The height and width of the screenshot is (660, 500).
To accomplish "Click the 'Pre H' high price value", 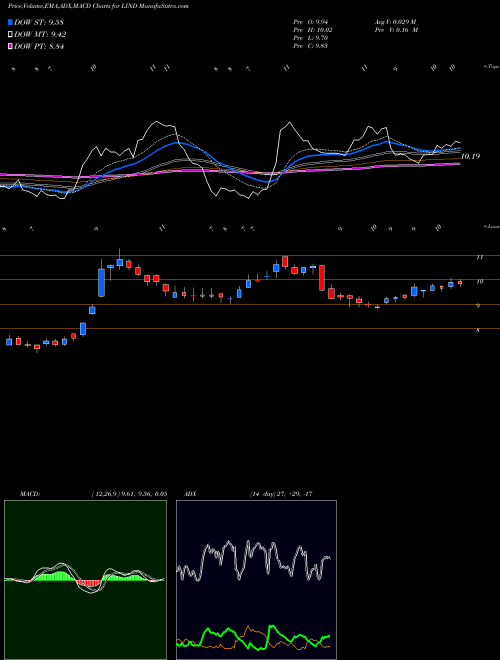I will pyautogui.click(x=313, y=30).
